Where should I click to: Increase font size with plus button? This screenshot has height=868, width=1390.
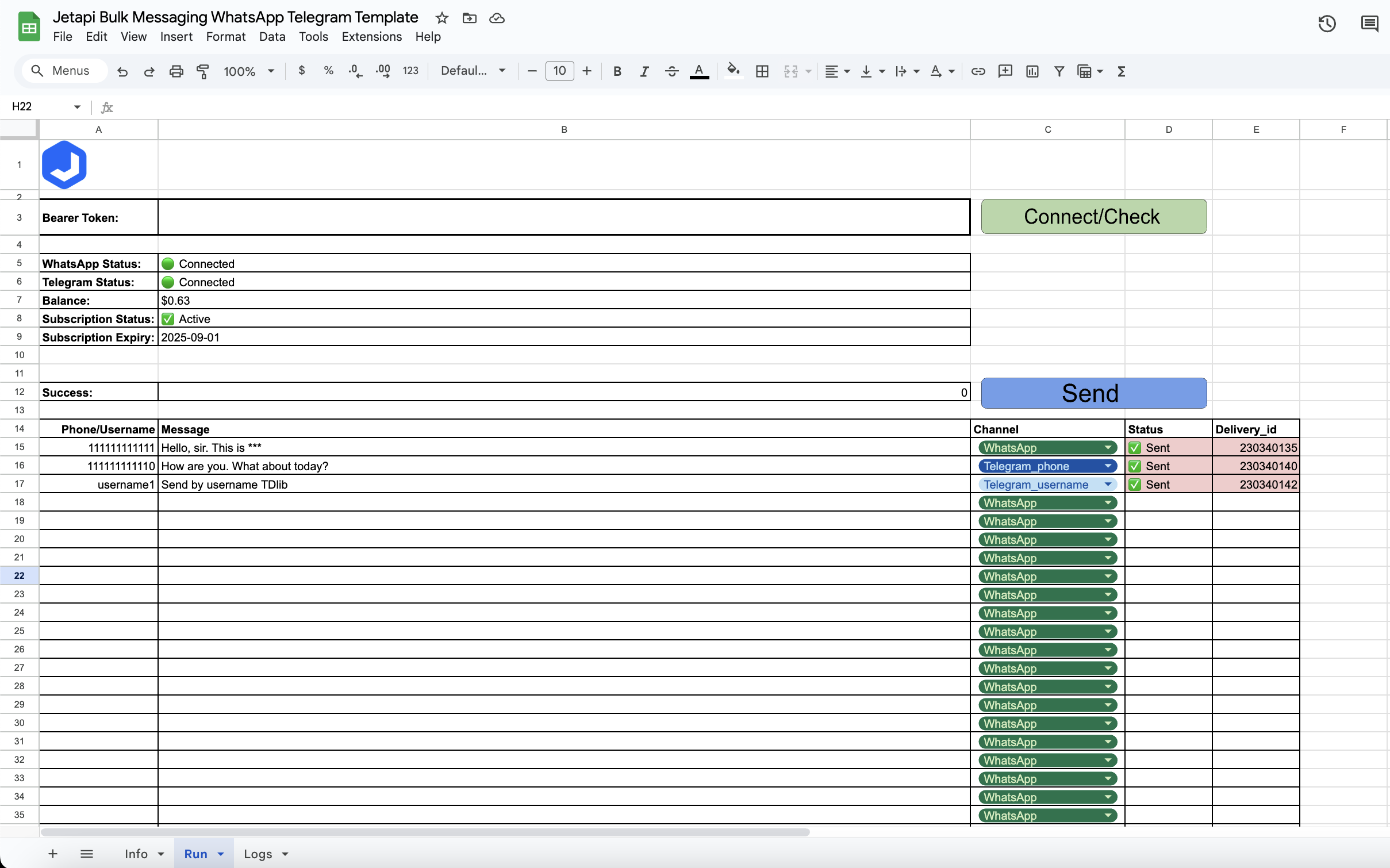(586, 71)
